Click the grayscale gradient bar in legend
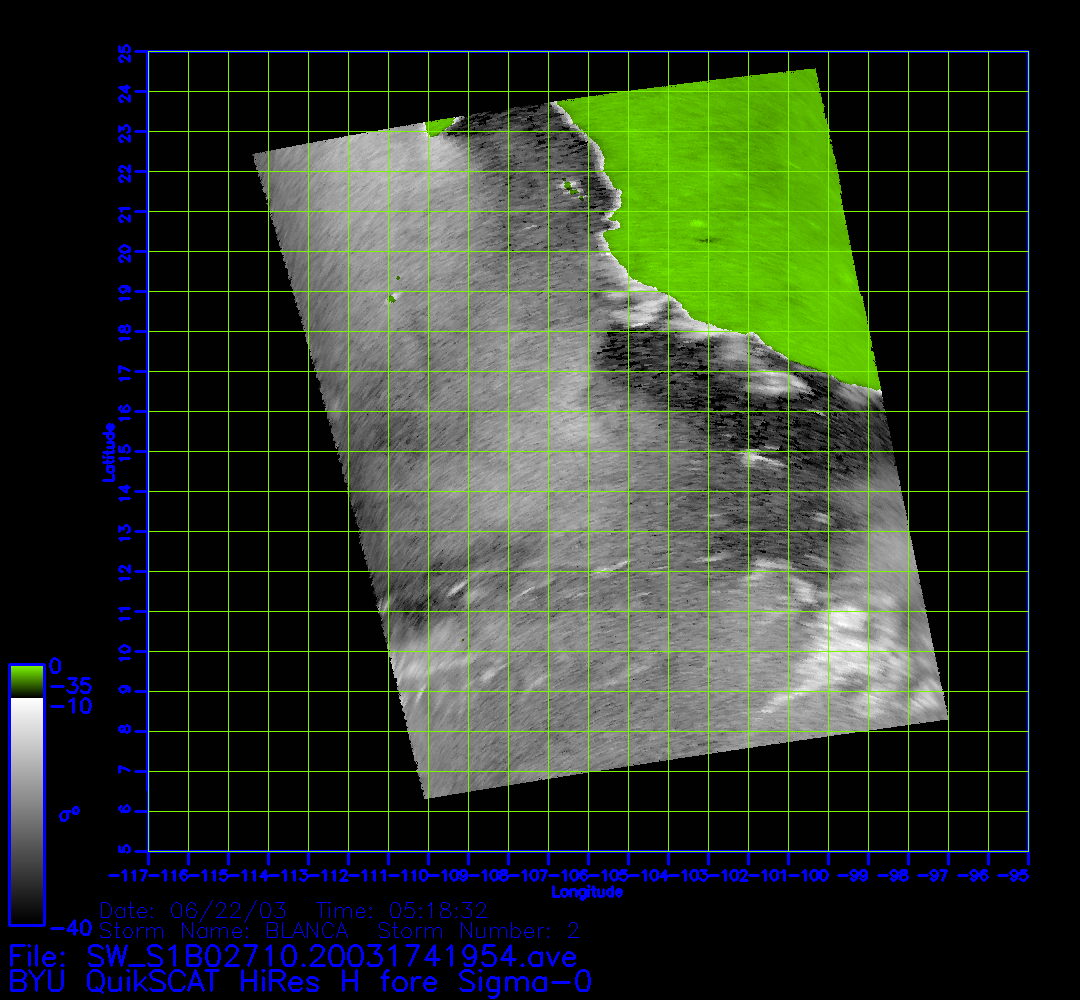This screenshot has height=1000, width=1080. click(x=26, y=808)
